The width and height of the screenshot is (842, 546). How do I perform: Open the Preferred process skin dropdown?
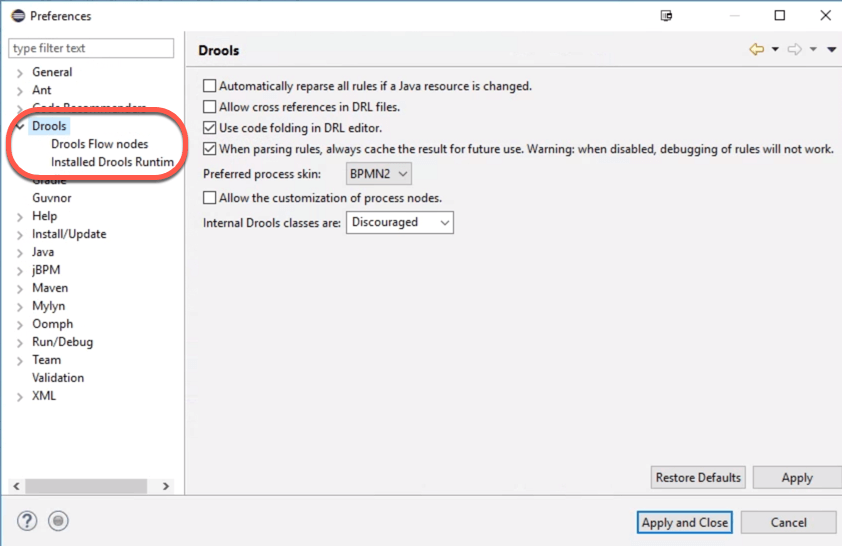tap(379, 174)
